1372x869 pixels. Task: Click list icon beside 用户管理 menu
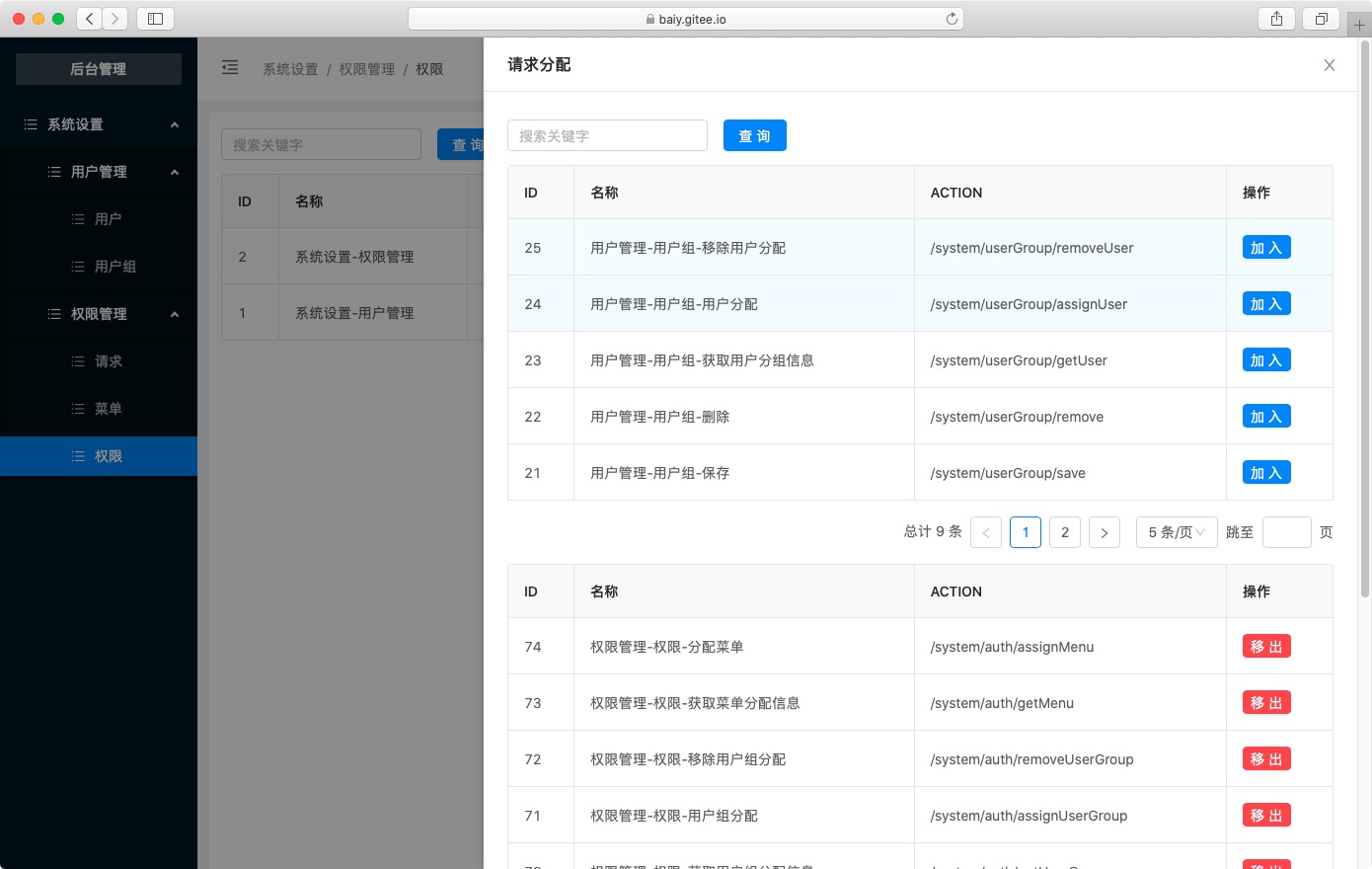tap(54, 172)
